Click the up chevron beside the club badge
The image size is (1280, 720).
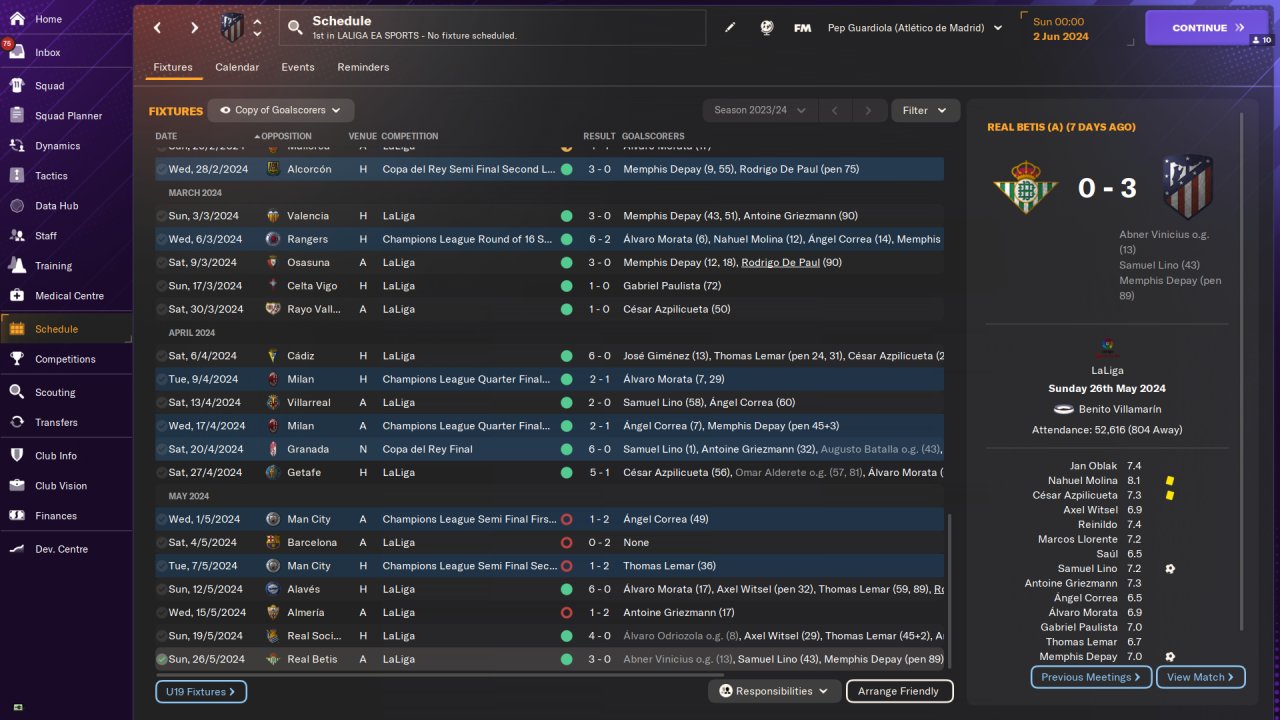[x=257, y=21]
